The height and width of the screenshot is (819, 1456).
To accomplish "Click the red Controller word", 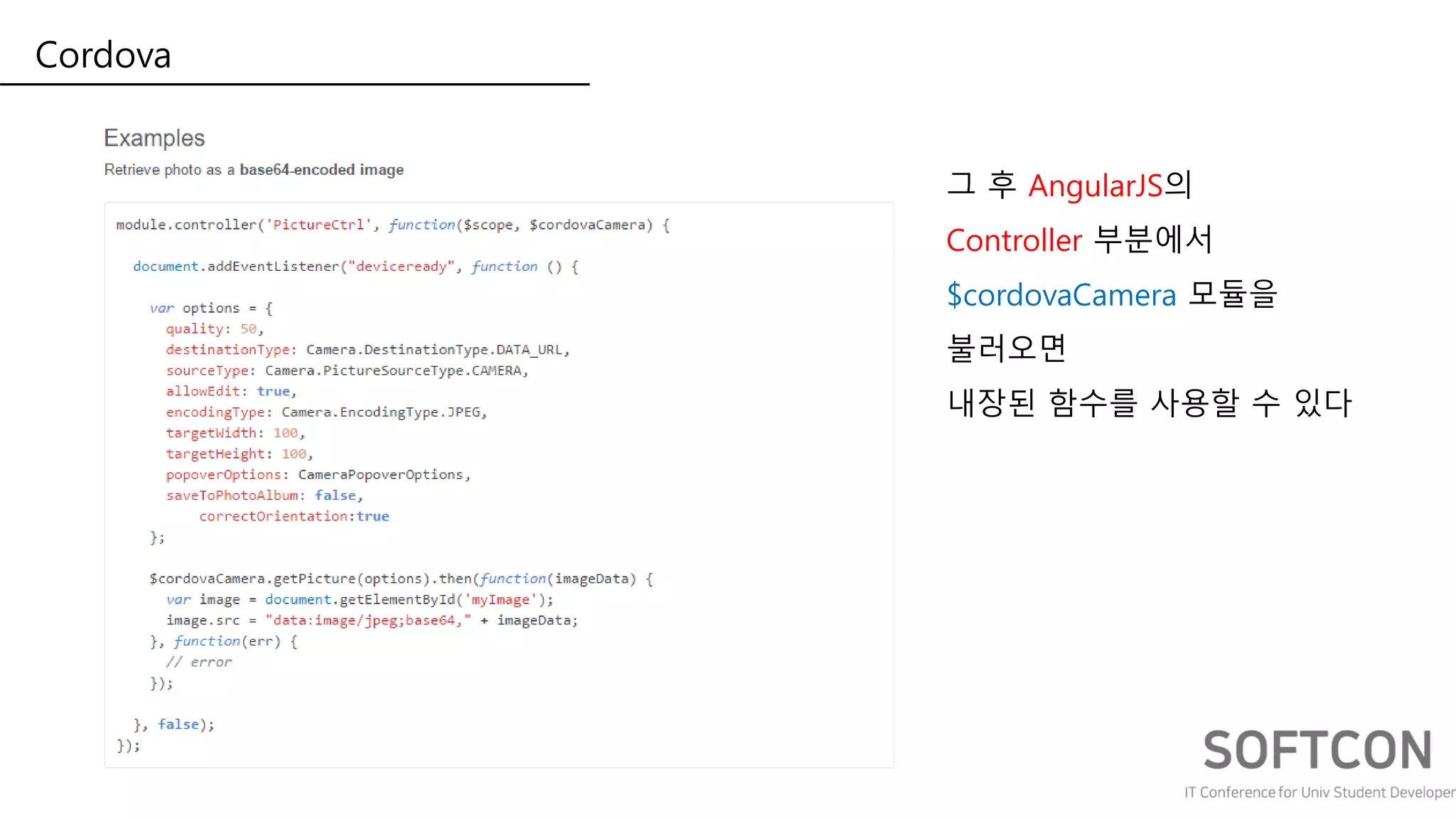I will 1015,240.
